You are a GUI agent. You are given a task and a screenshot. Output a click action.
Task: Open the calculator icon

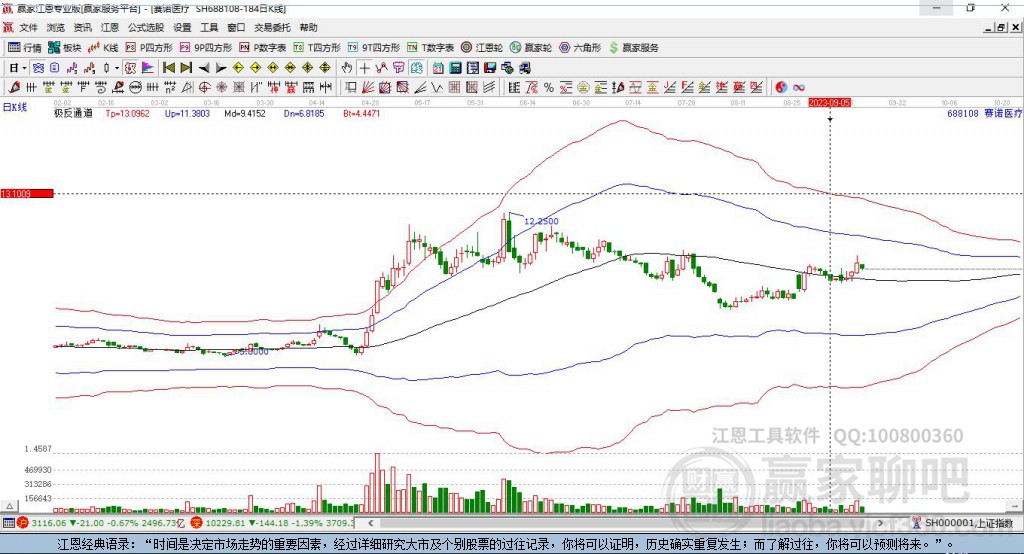click(455, 68)
